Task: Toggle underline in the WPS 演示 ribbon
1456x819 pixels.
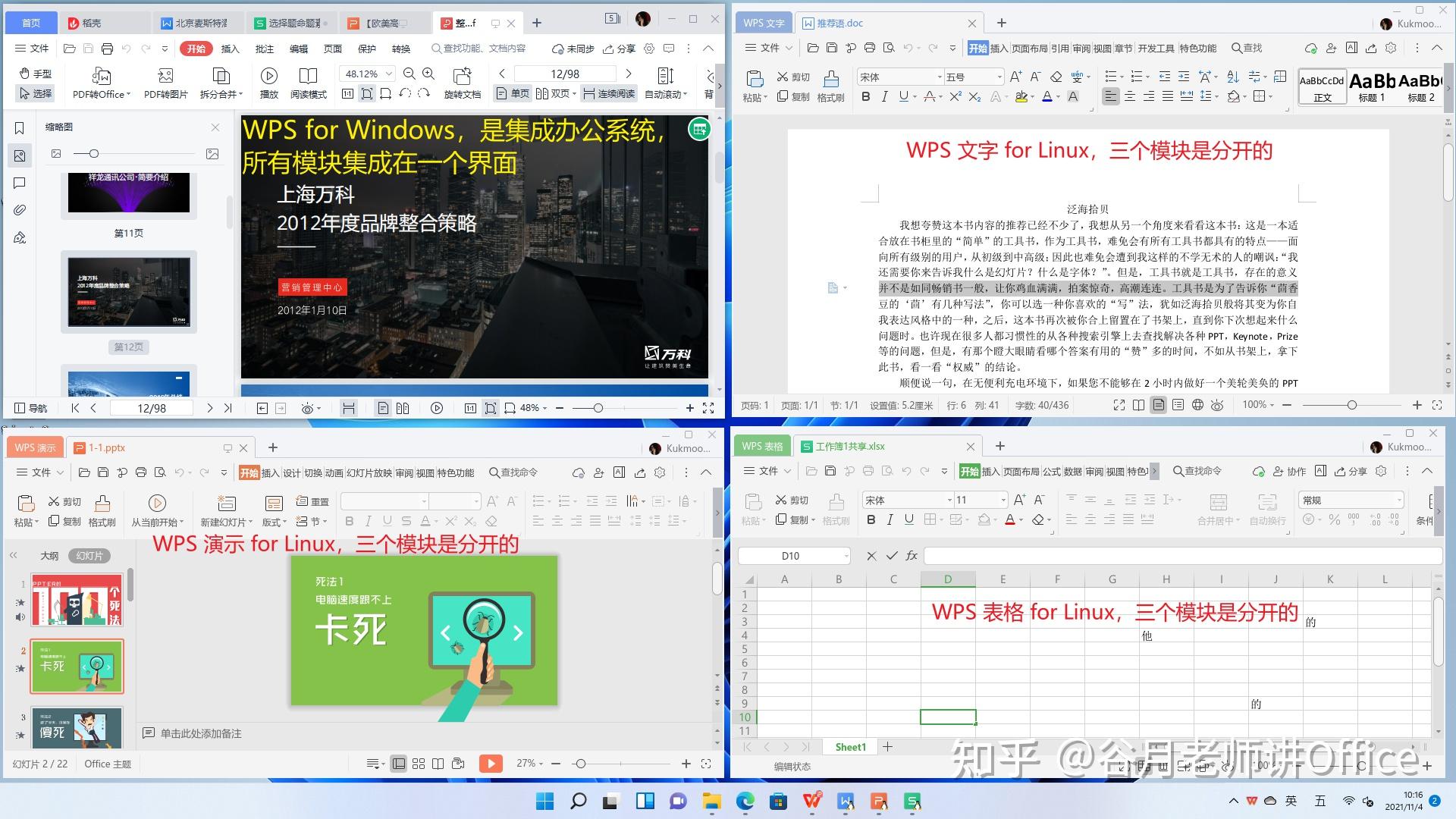Action: (x=387, y=521)
